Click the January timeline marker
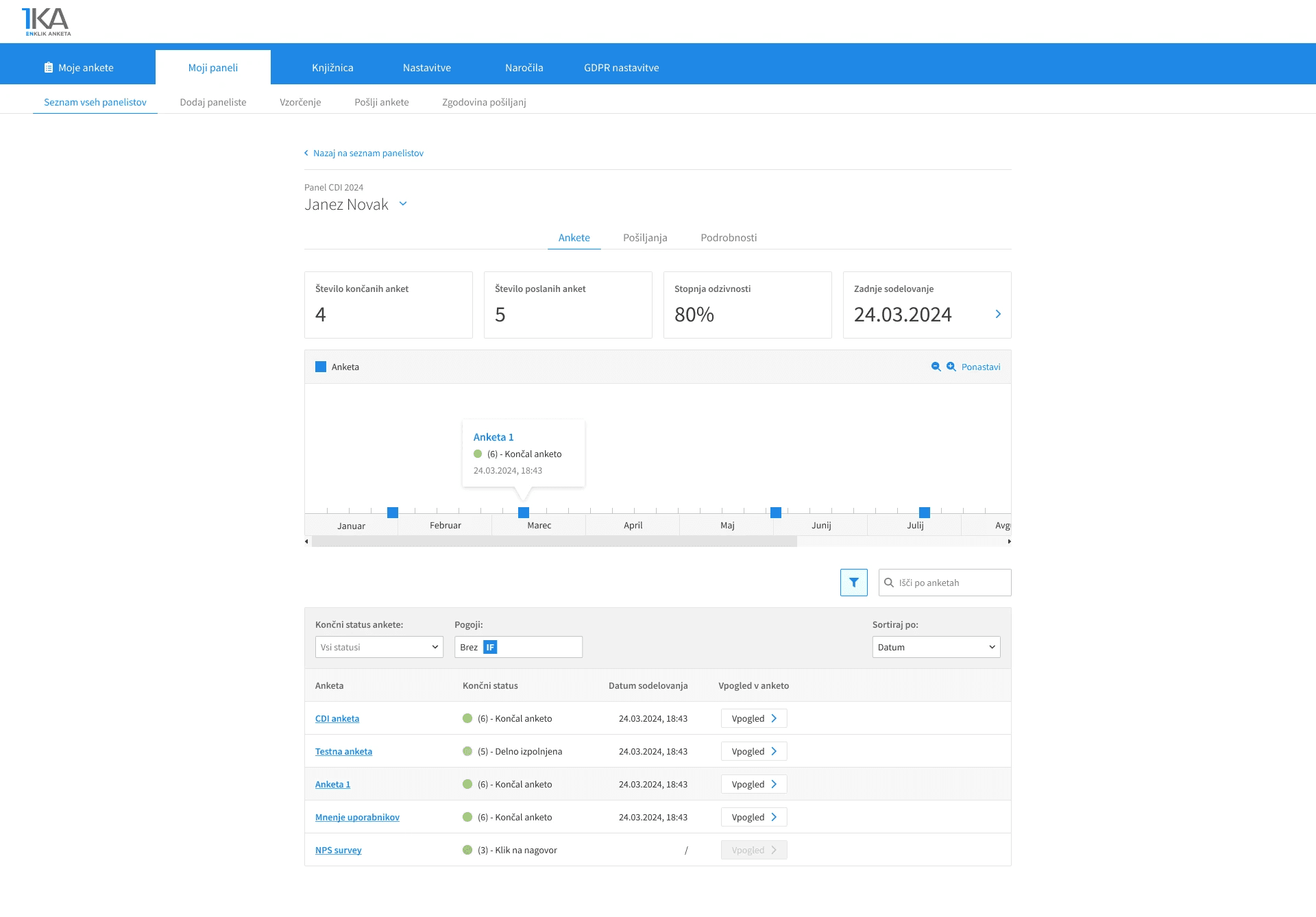The image size is (1316, 917). (393, 513)
